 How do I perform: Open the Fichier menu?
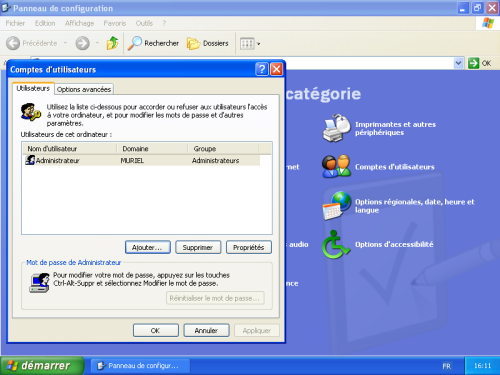15,23
